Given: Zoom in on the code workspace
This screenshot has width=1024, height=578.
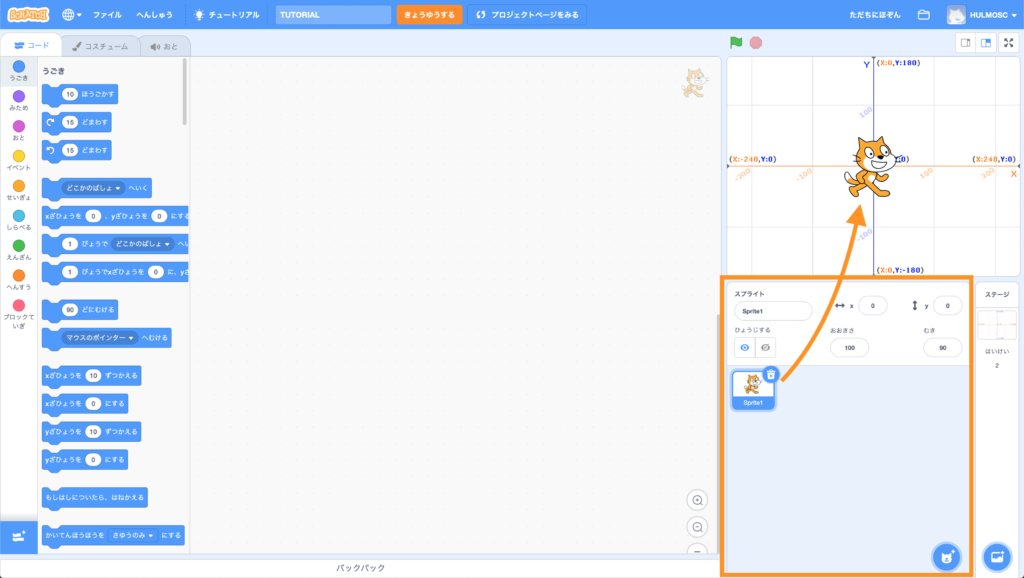Looking at the screenshot, I should [x=698, y=500].
